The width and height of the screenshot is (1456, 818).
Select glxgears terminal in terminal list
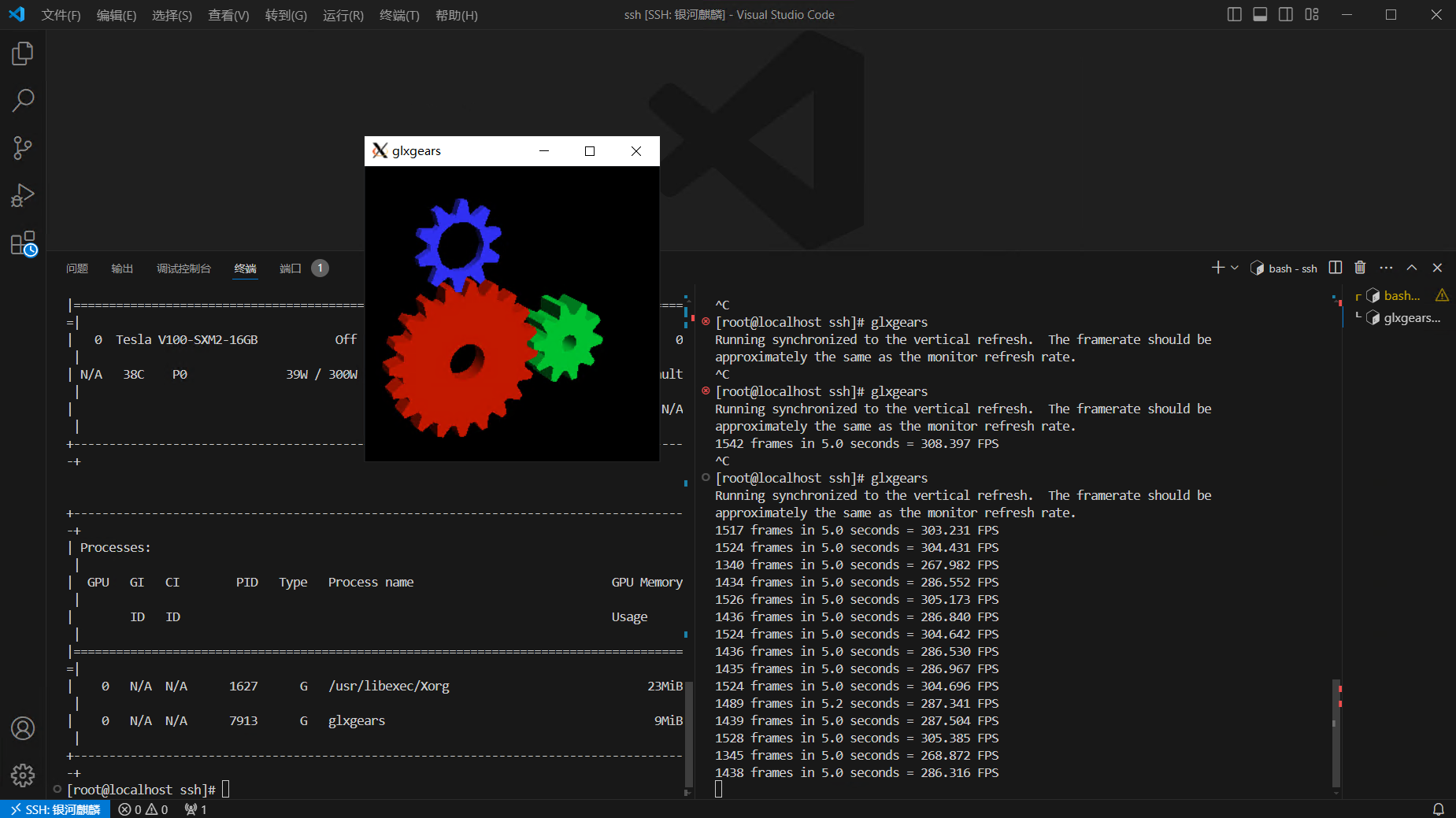tap(1402, 317)
